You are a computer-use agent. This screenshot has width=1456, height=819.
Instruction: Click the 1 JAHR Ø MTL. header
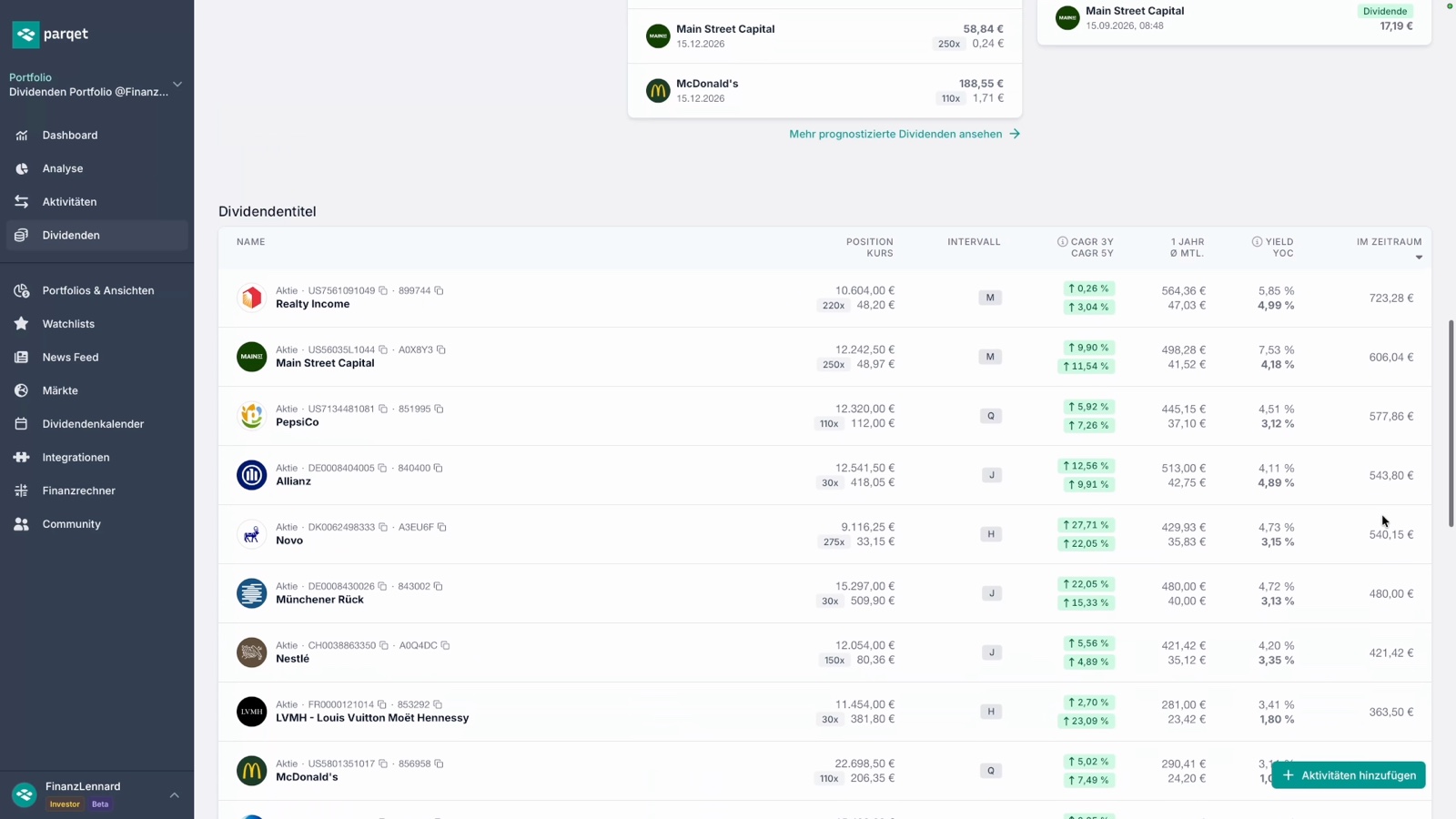click(x=1187, y=248)
